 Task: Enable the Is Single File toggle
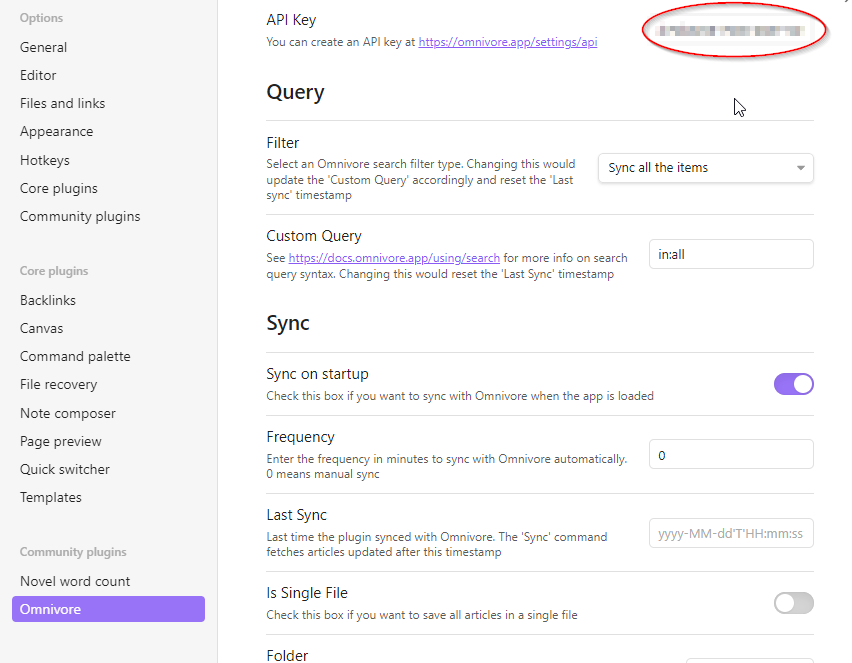(793, 602)
